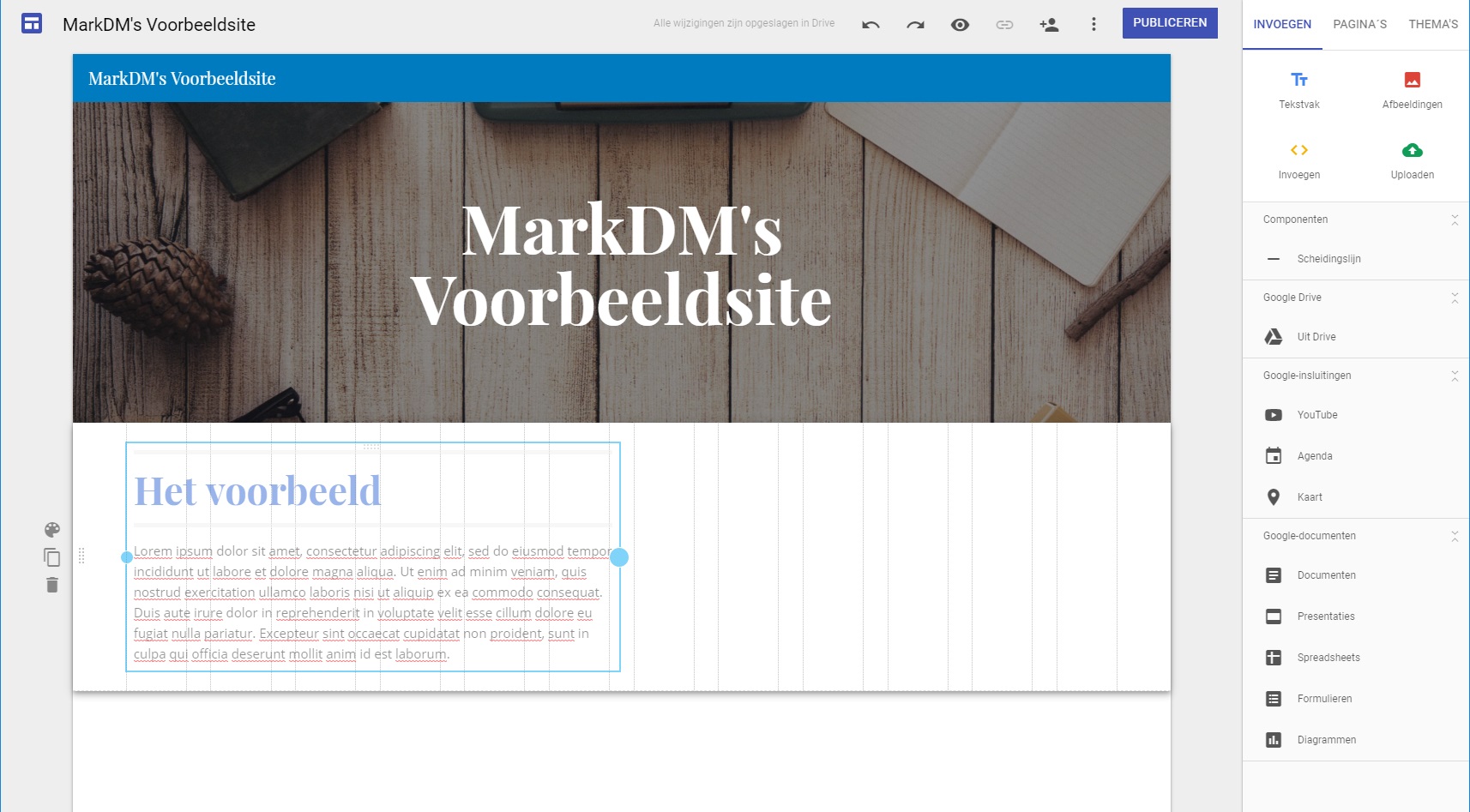Collapse the Google Drive section
This screenshot has width=1470, height=812.
point(1454,298)
